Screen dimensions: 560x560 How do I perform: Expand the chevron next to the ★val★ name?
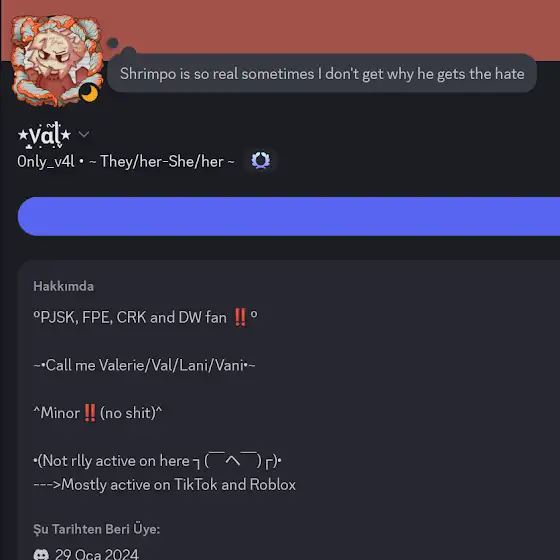click(x=84, y=134)
